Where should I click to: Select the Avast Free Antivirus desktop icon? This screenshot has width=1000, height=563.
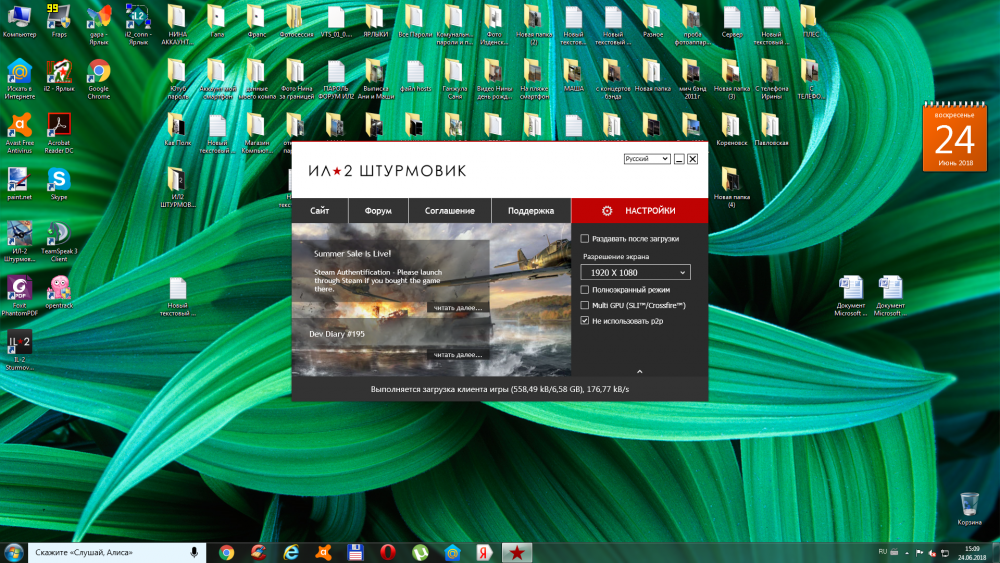point(18,126)
